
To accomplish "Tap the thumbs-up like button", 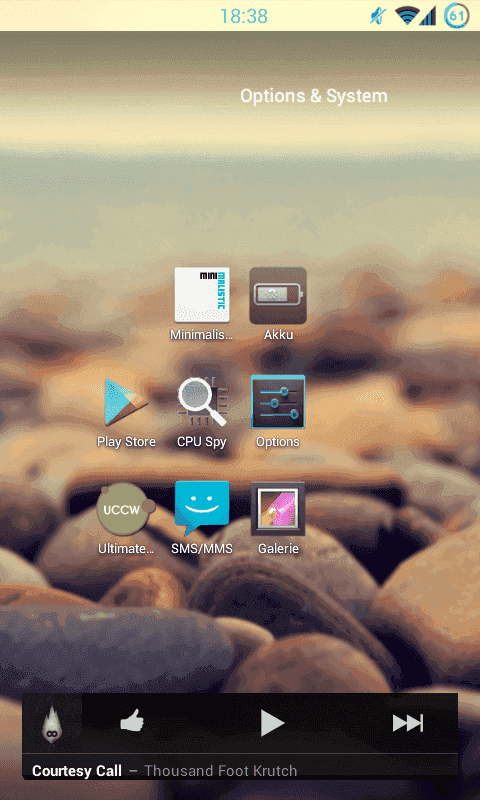I will (132, 722).
